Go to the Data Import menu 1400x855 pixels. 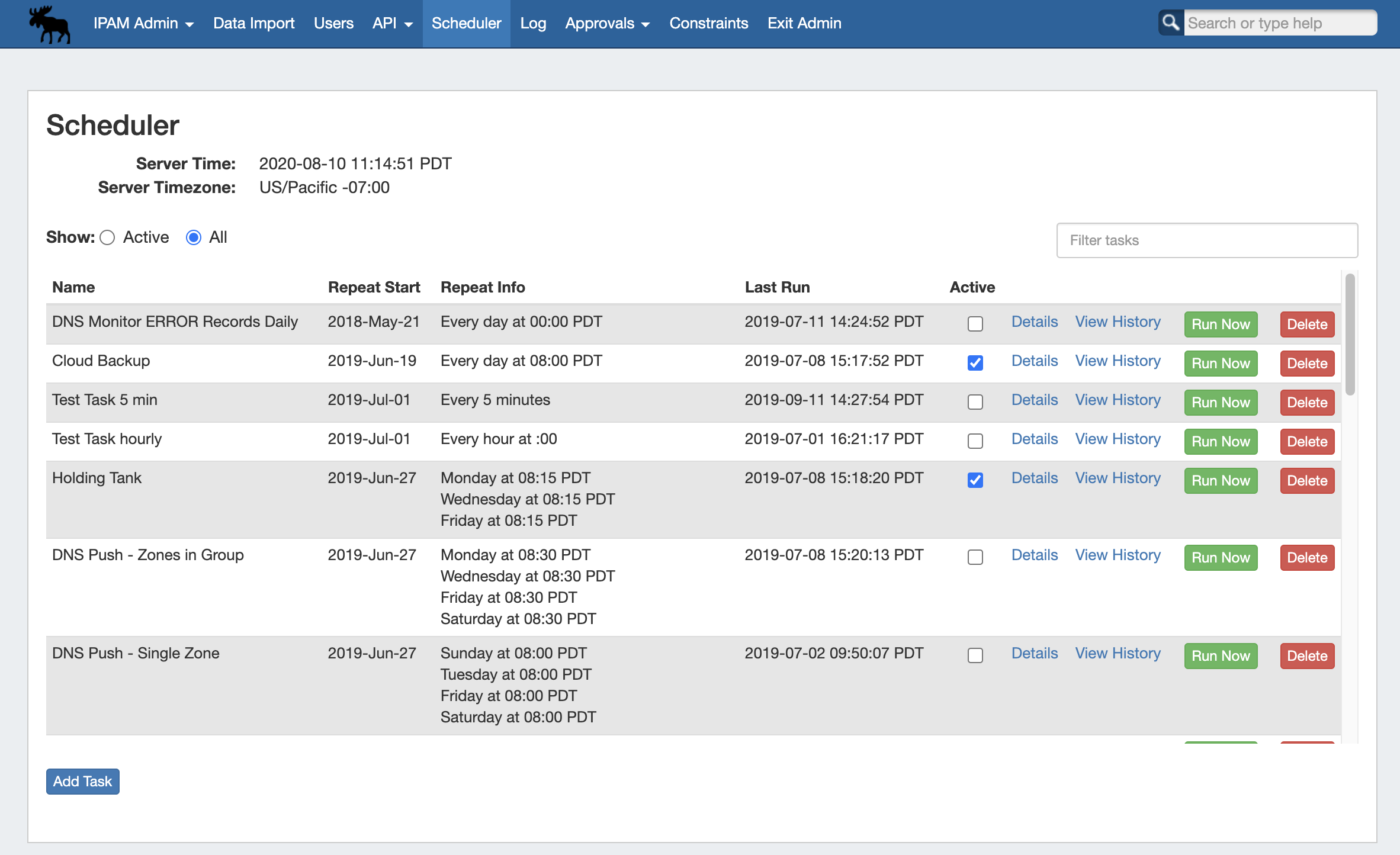click(x=253, y=24)
